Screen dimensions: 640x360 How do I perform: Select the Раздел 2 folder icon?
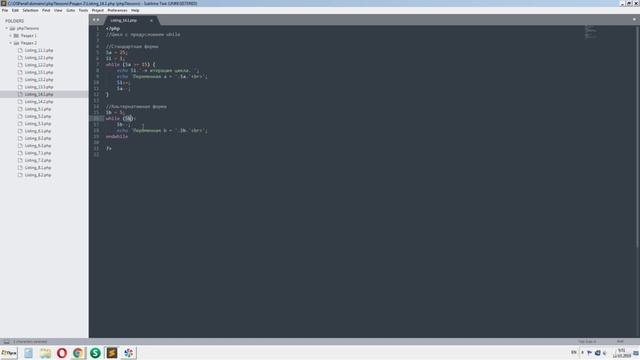(16, 43)
